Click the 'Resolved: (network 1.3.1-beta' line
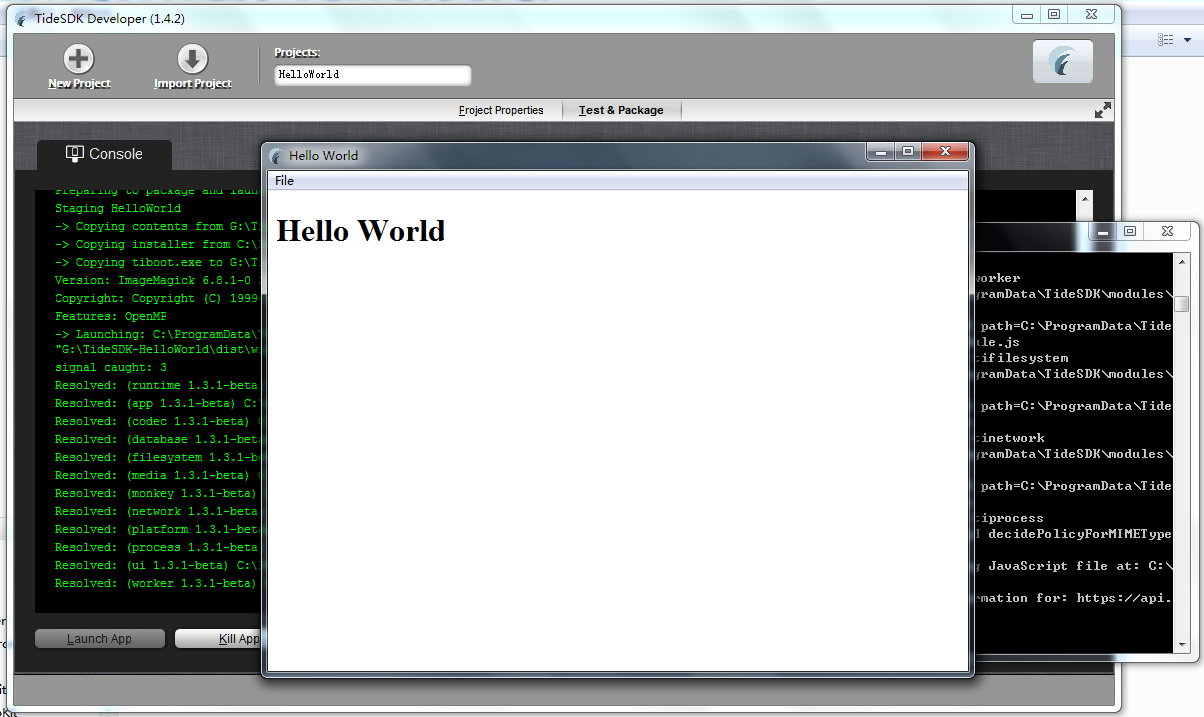Screen dimensions: 1204x717 pos(157,512)
